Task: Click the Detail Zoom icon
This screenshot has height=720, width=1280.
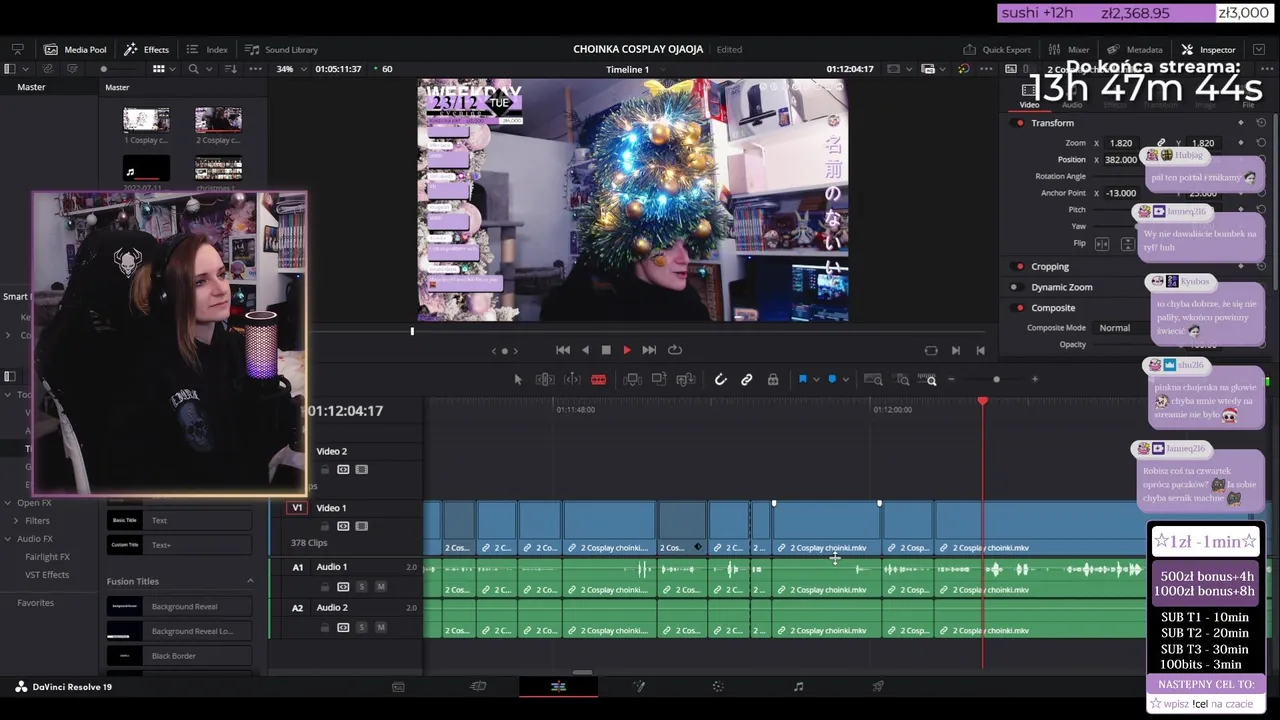Action: (x=902, y=380)
